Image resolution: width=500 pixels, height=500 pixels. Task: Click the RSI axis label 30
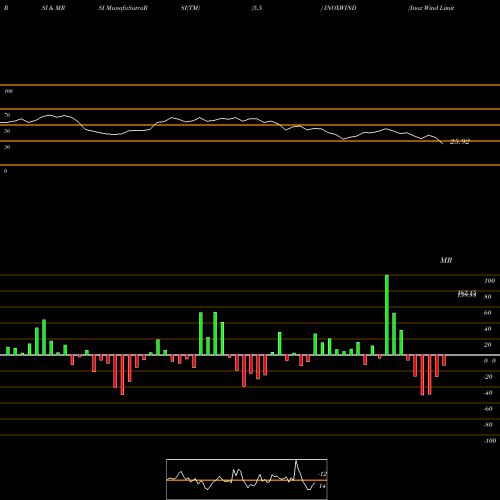(x=7, y=147)
